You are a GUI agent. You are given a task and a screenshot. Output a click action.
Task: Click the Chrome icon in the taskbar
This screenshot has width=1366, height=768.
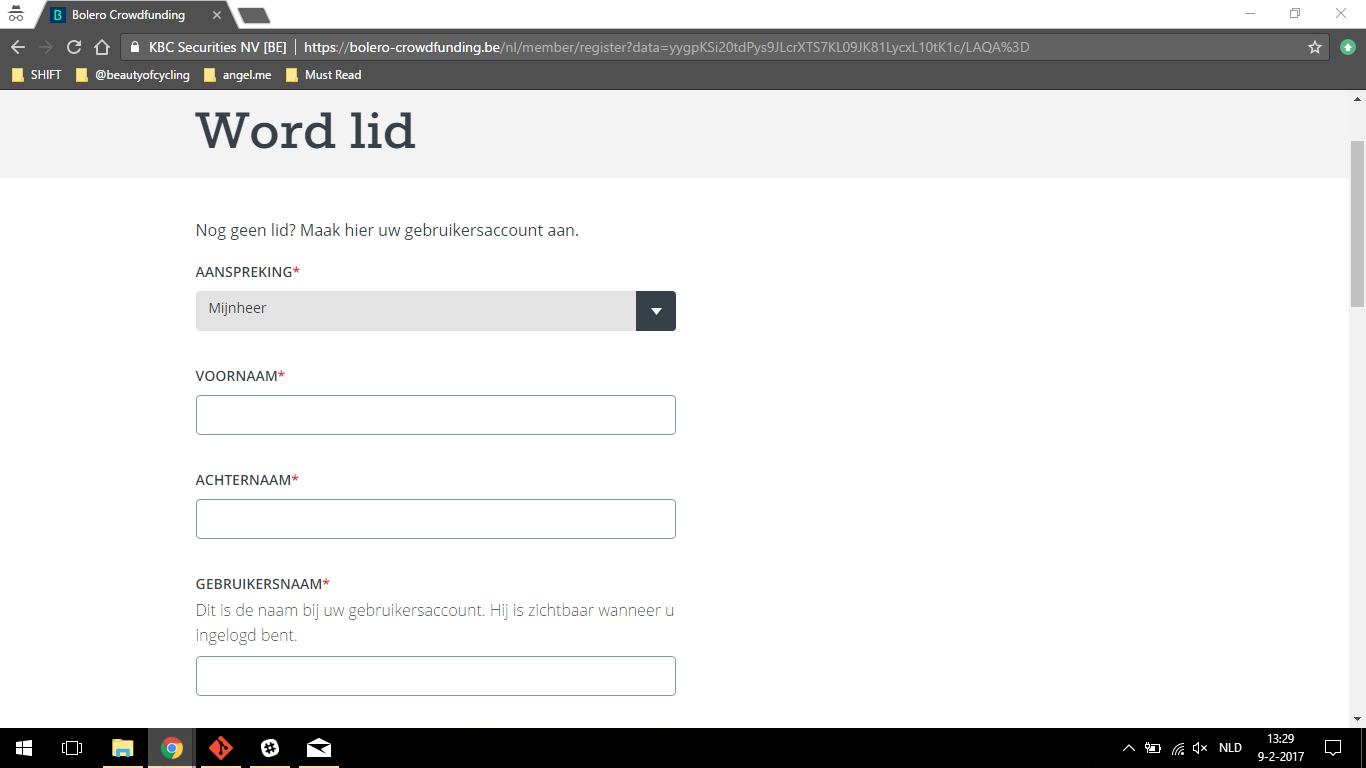pos(172,748)
